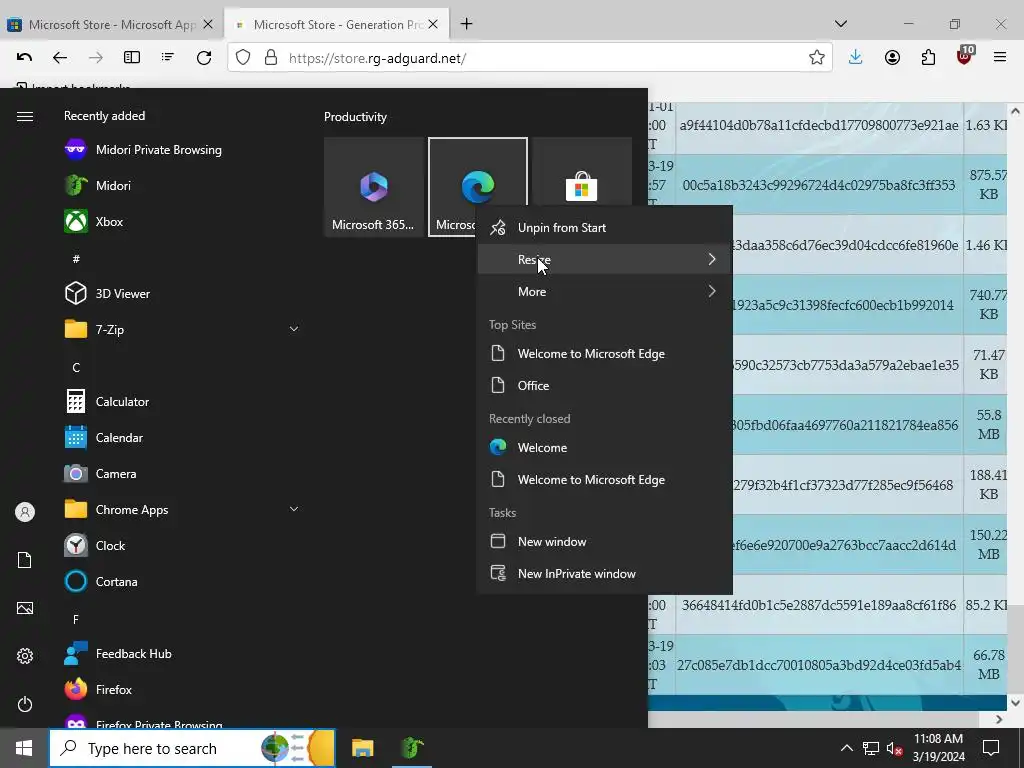The image size is (1024, 768).
Task: Click the muted volume tray icon
Action: click(894, 748)
